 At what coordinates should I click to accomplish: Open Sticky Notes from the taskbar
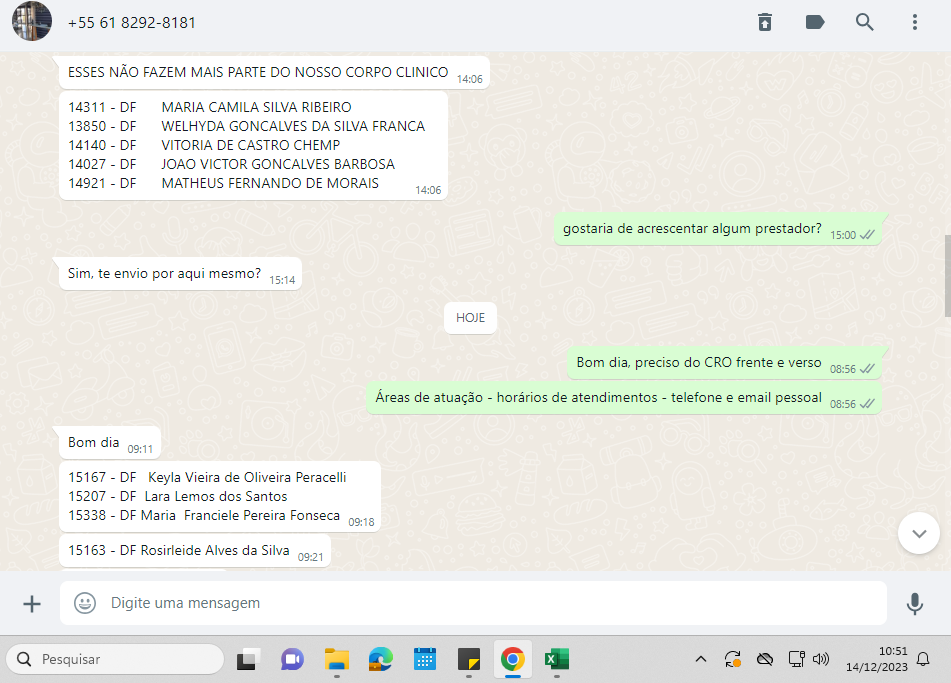click(x=469, y=659)
